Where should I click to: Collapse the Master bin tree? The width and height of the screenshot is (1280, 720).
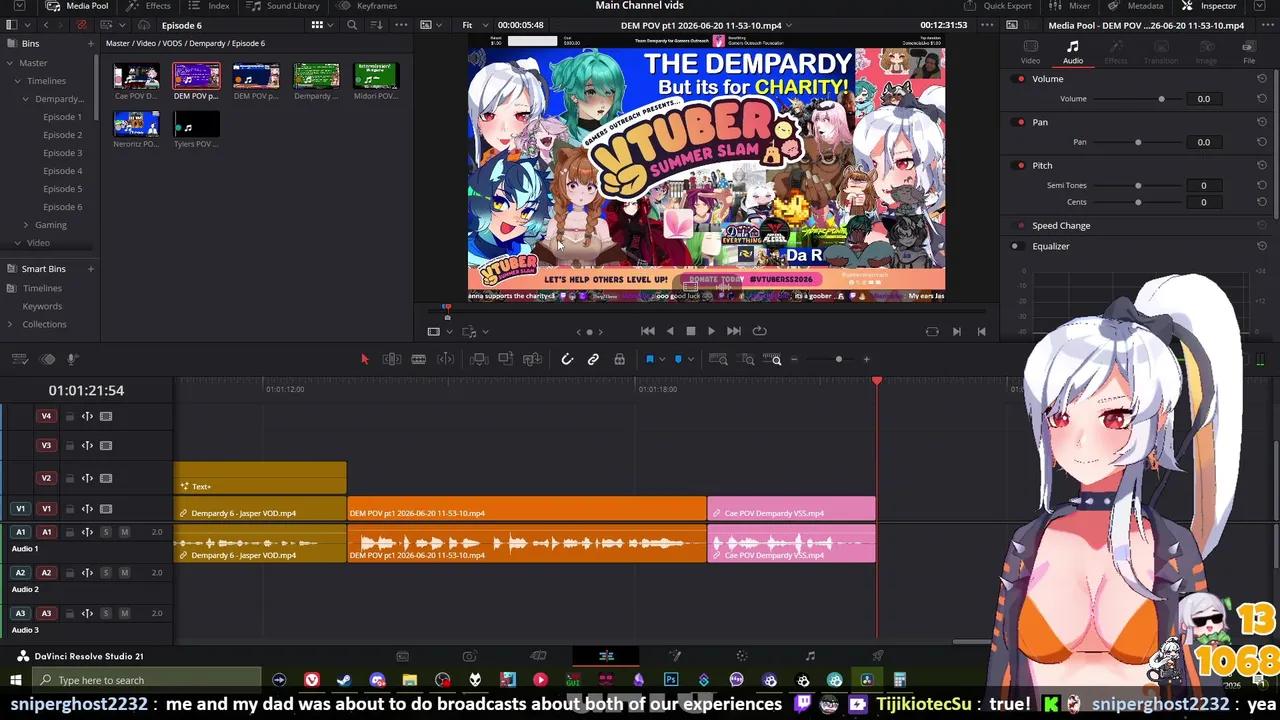click(x=10, y=63)
